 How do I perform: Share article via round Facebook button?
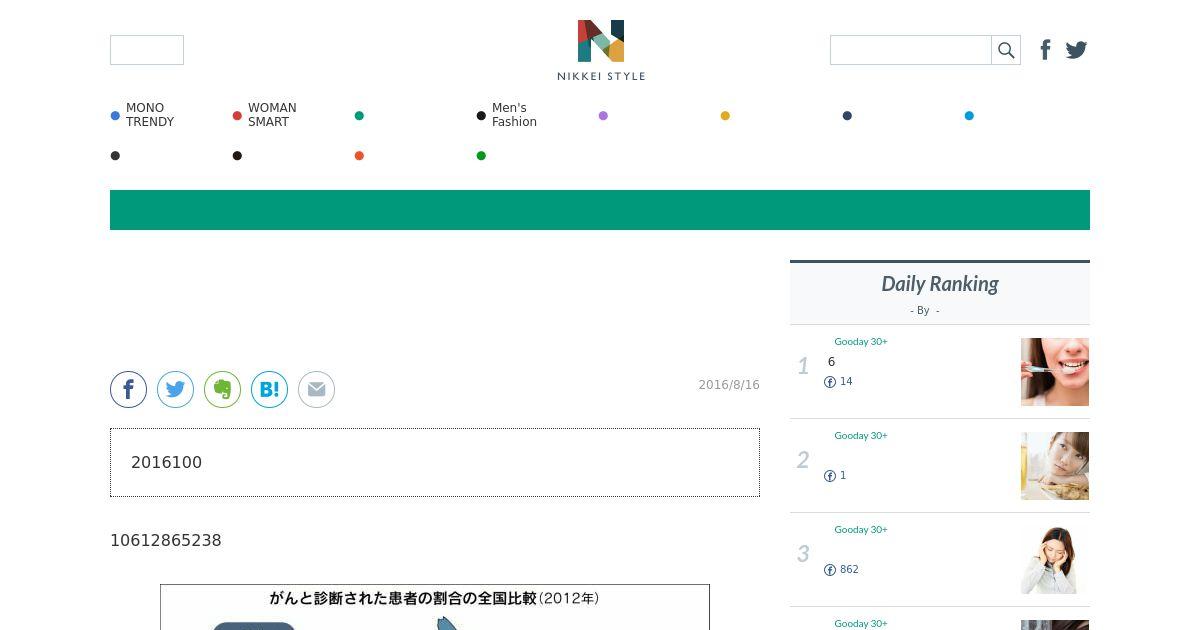(128, 389)
